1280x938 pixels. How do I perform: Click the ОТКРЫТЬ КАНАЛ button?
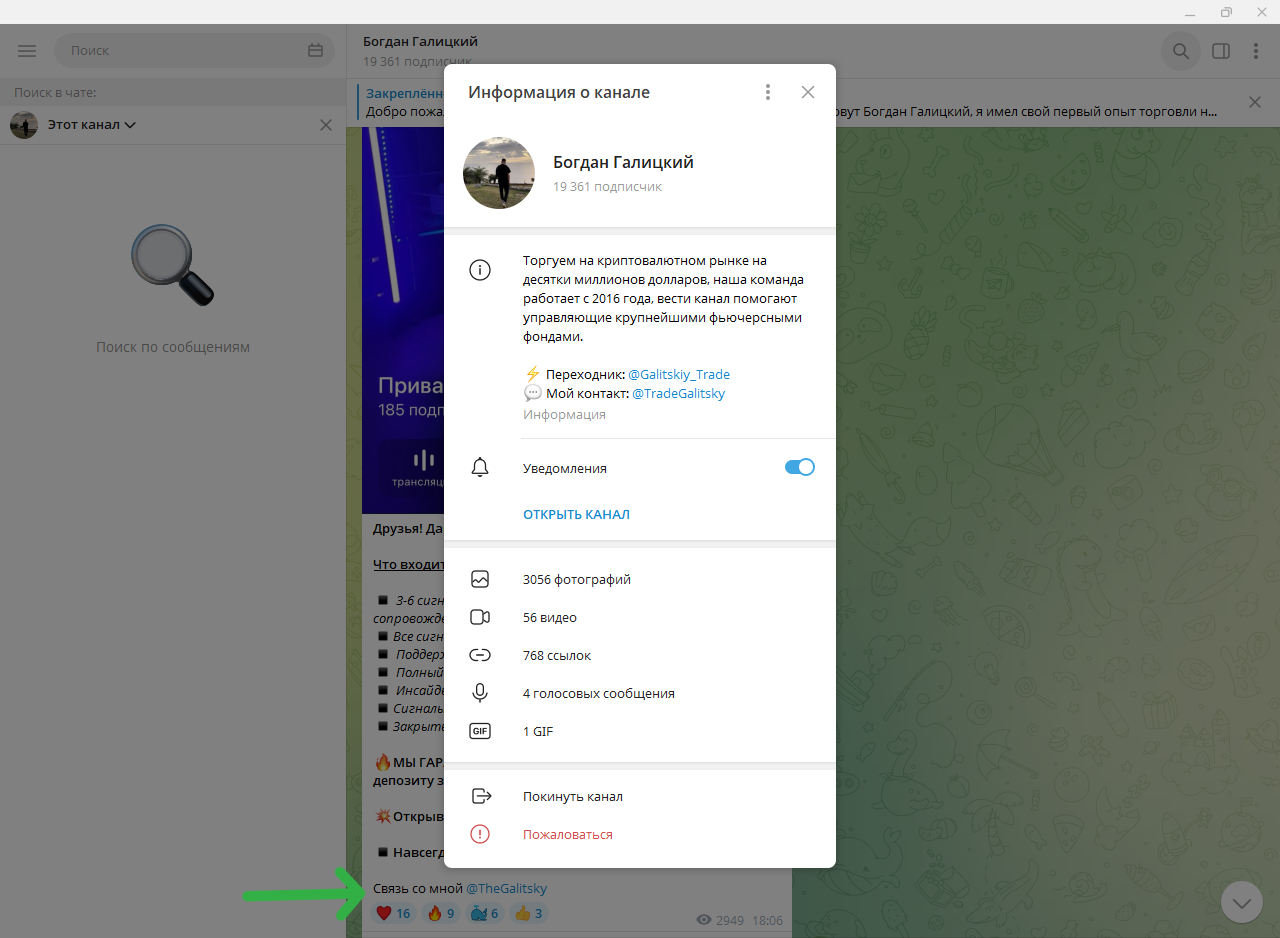[x=576, y=515]
